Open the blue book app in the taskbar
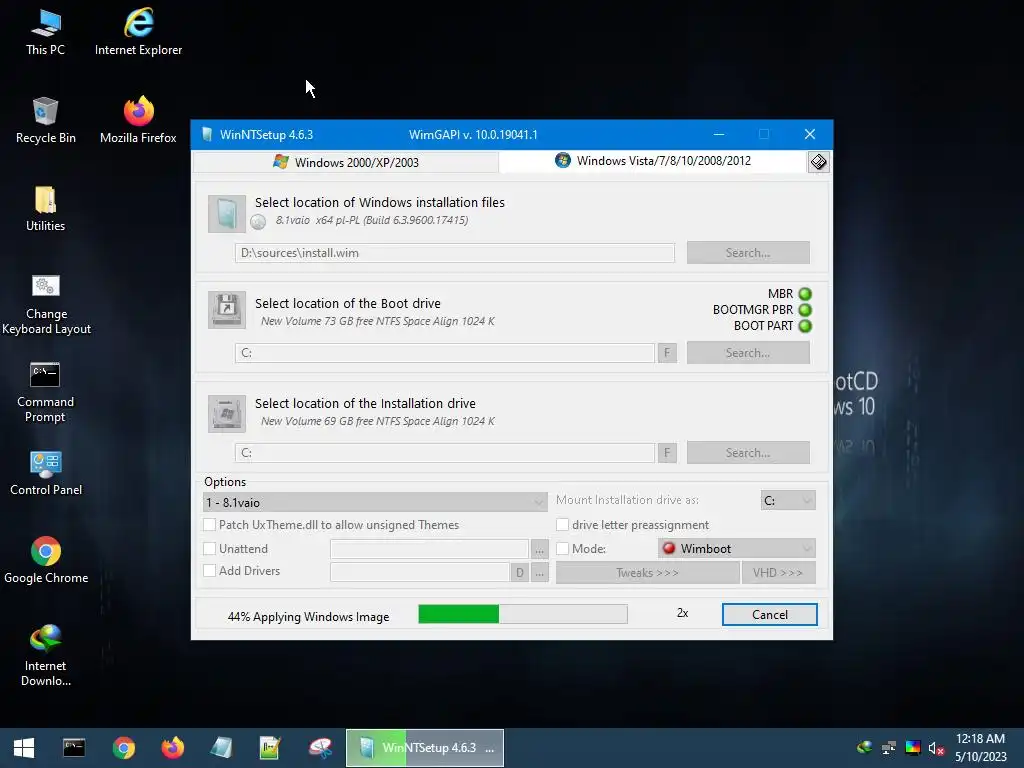This screenshot has width=1024, height=768. [x=221, y=748]
